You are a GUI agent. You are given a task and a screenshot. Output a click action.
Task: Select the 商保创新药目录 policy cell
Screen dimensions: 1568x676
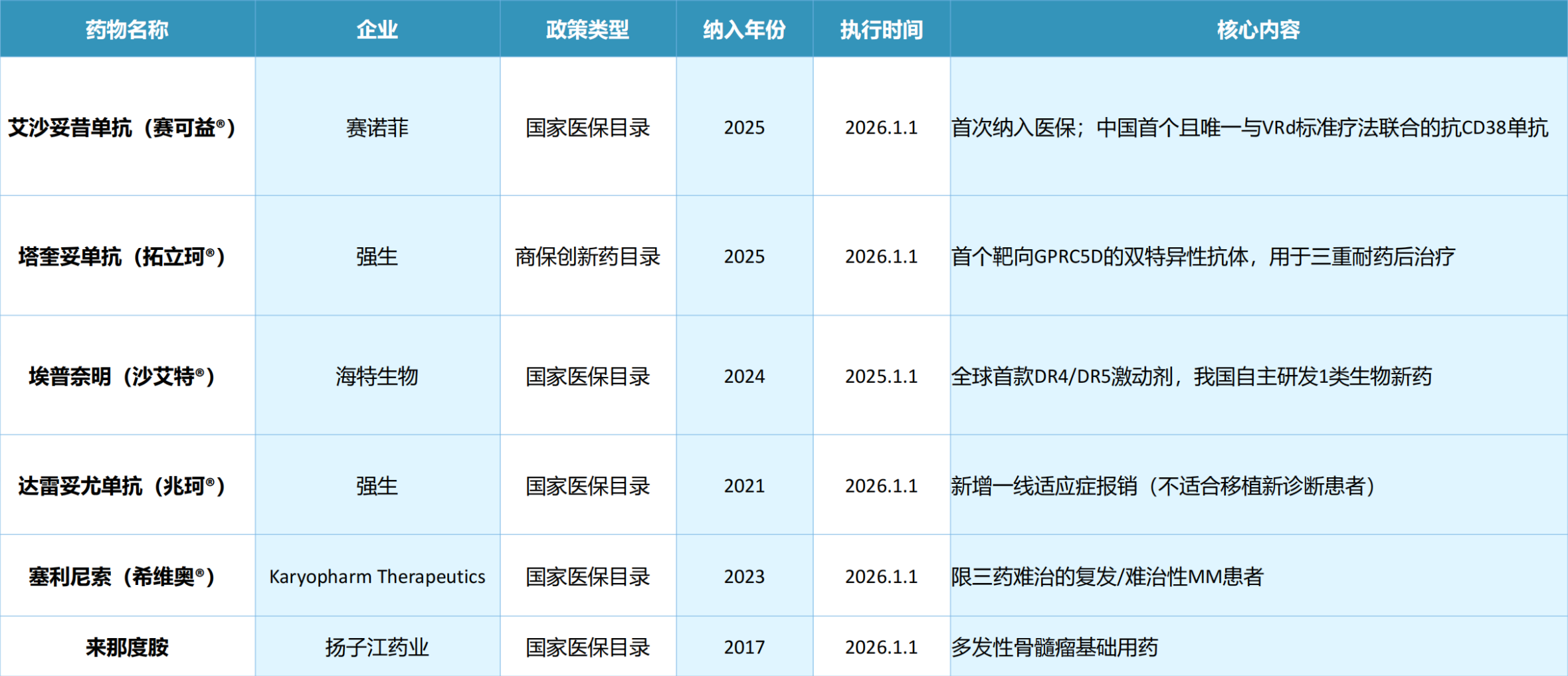(x=588, y=256)
